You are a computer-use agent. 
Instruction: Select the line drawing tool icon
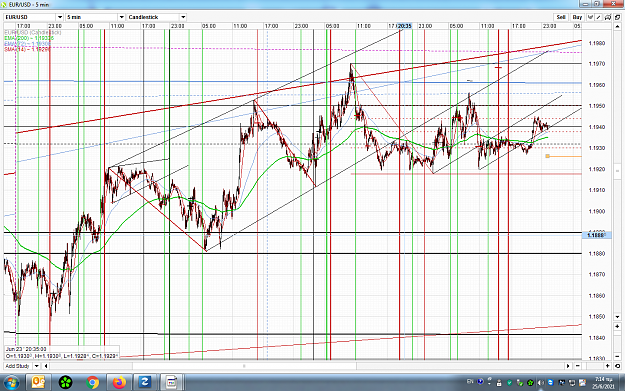pos(599,17)
